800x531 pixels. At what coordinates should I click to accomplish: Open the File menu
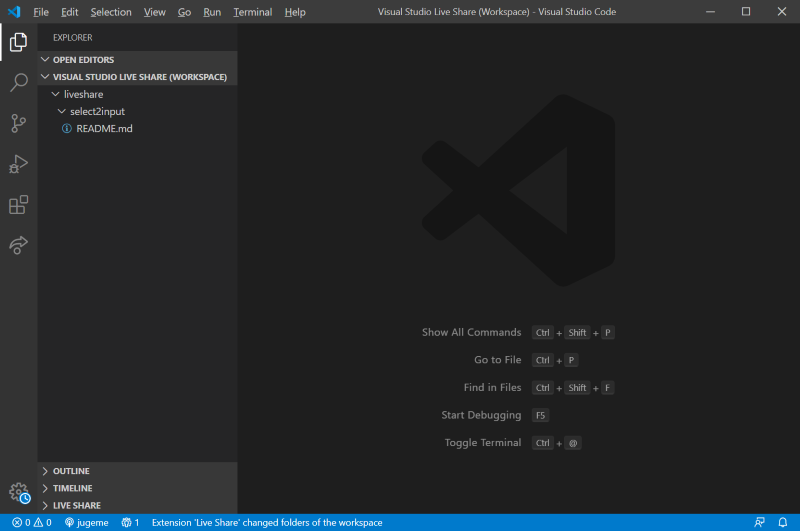tap(41, 12)
